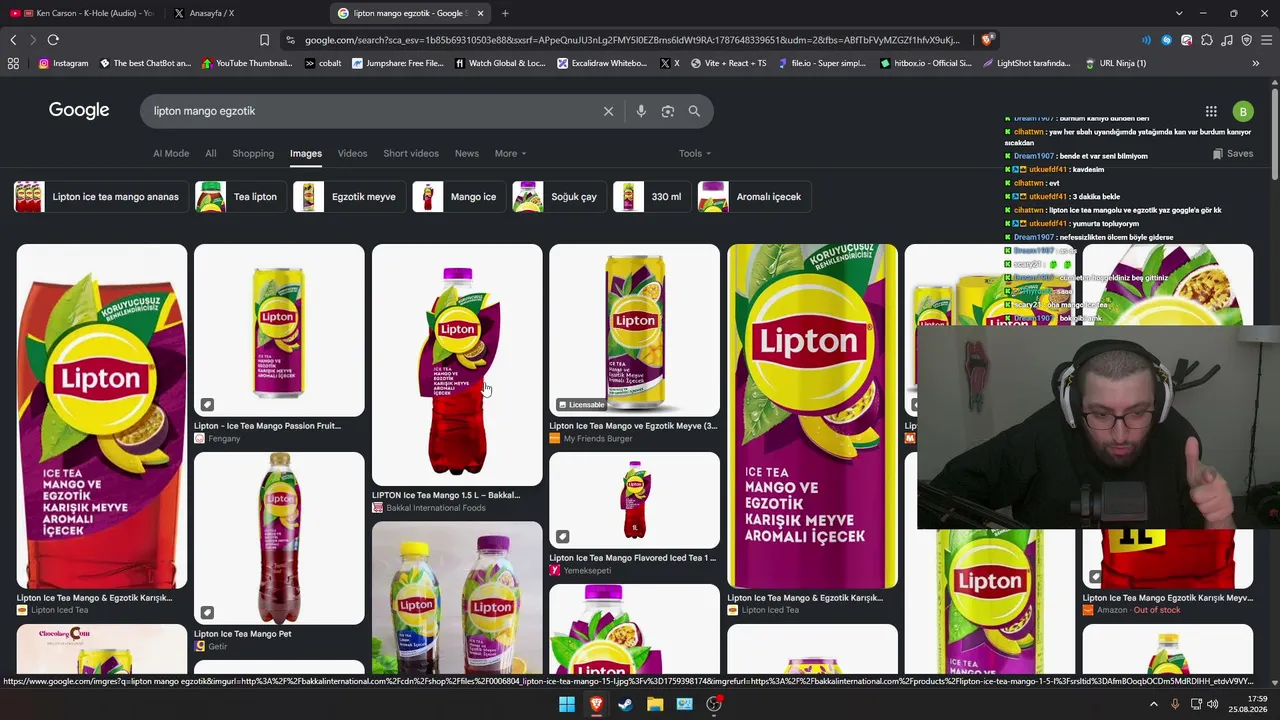
Task: Open the URL Ninja (1) bookmark
Action: click(1115, 63)
